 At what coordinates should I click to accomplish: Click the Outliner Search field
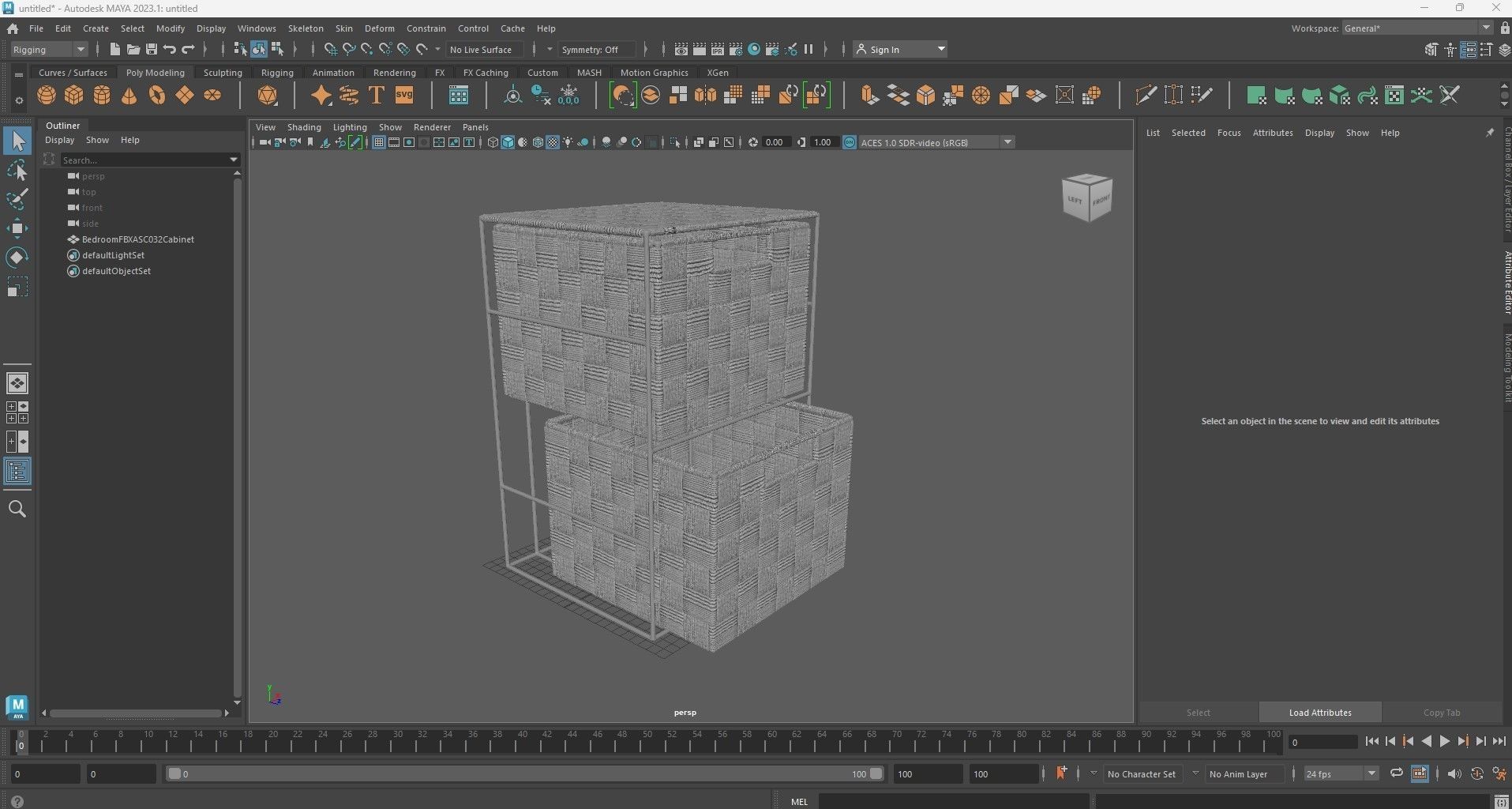tap(144, 160)
